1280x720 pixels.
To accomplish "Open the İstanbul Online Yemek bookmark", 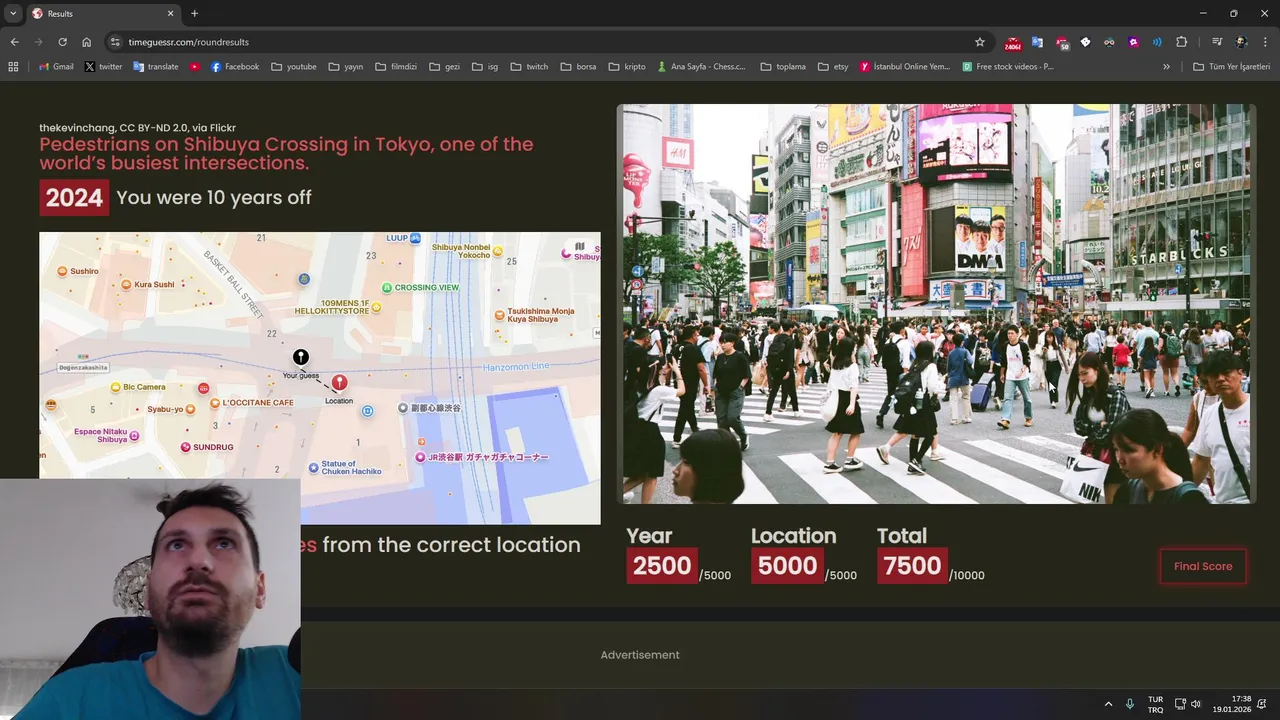I will [904, 67].
